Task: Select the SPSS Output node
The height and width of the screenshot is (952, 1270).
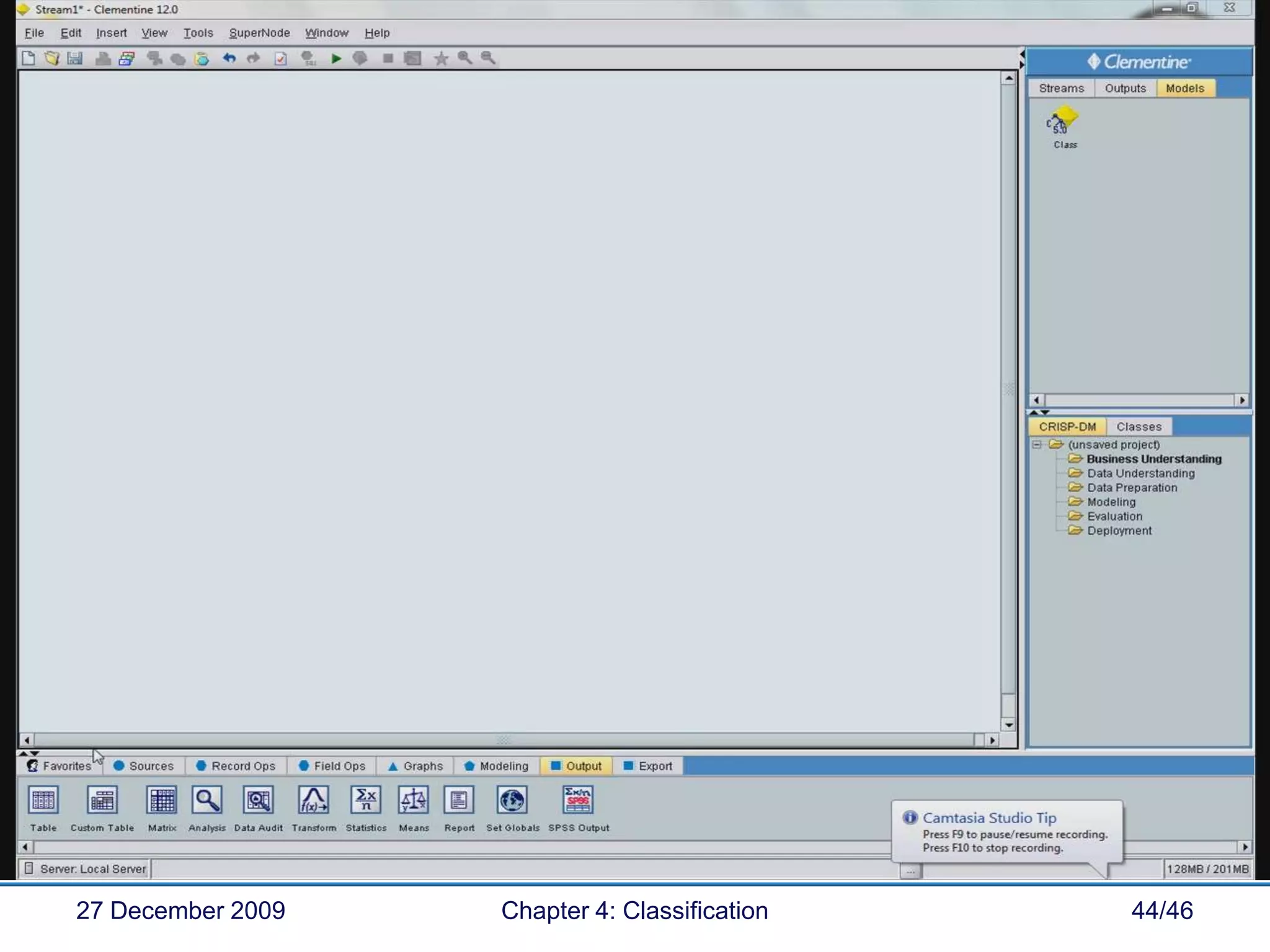Action: coord(578,801)
